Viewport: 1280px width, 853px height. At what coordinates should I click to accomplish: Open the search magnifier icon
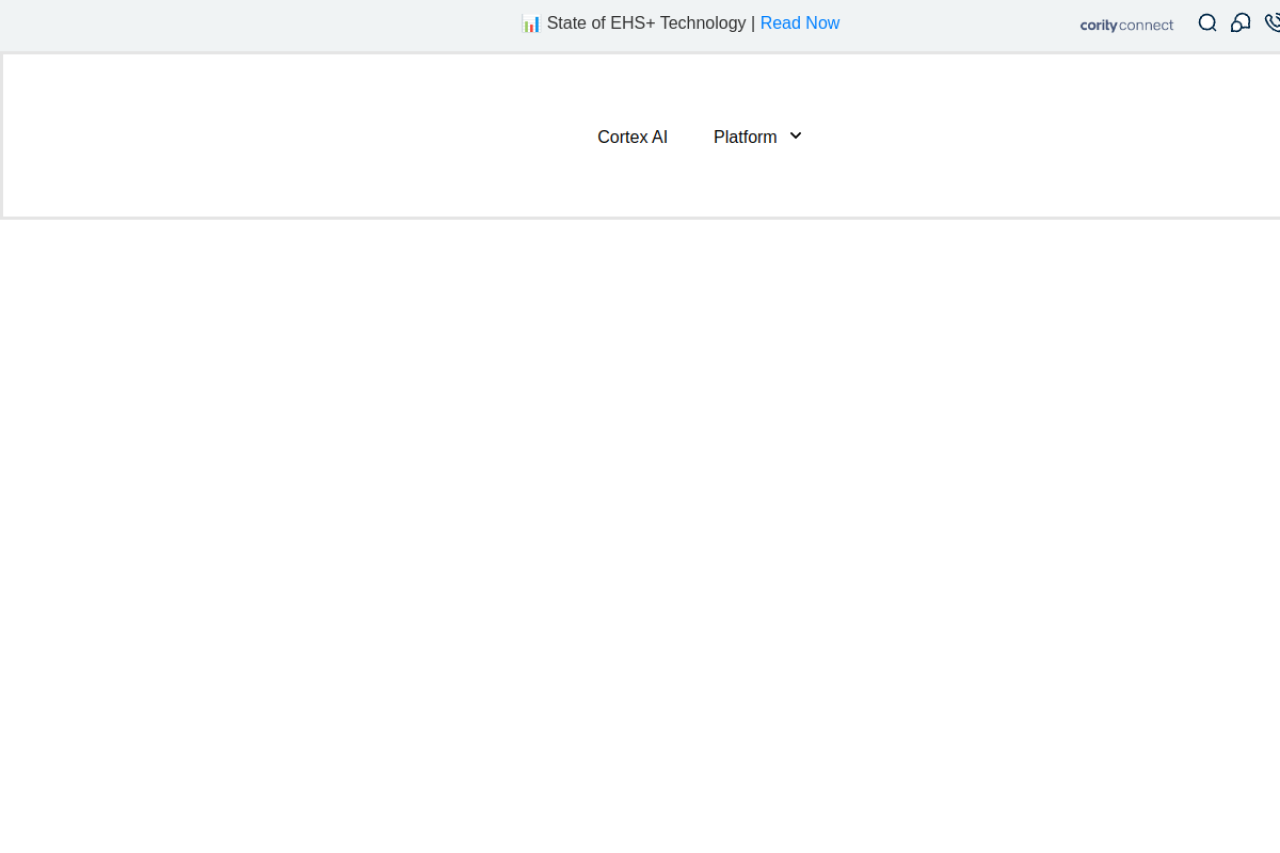(x=1207, y=23)
